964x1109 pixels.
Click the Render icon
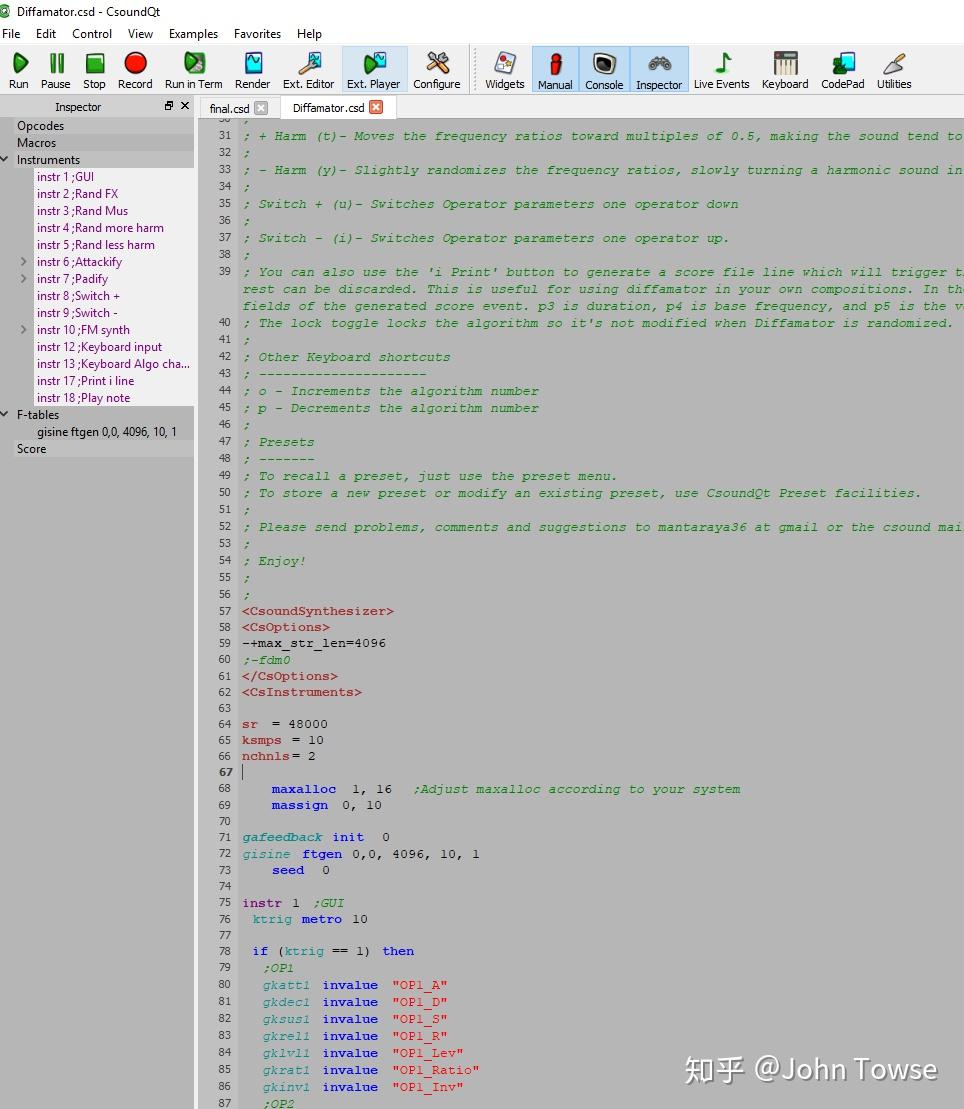point(253,69)
